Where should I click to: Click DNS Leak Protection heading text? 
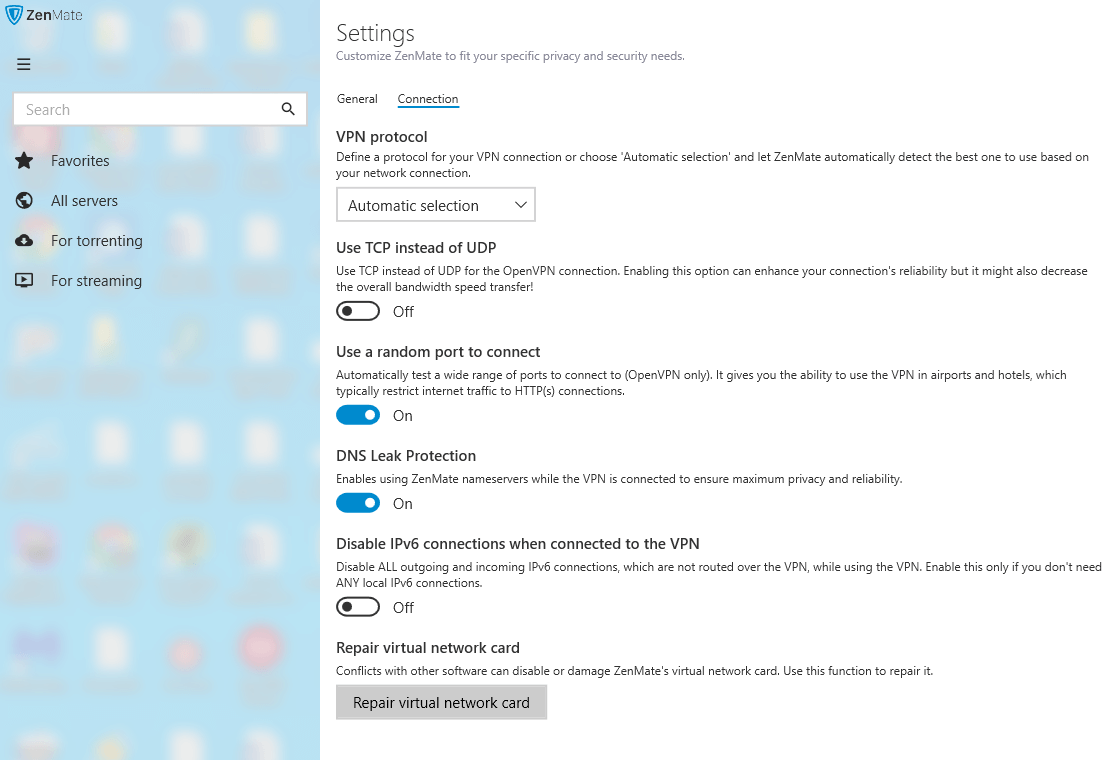[406, 456]
